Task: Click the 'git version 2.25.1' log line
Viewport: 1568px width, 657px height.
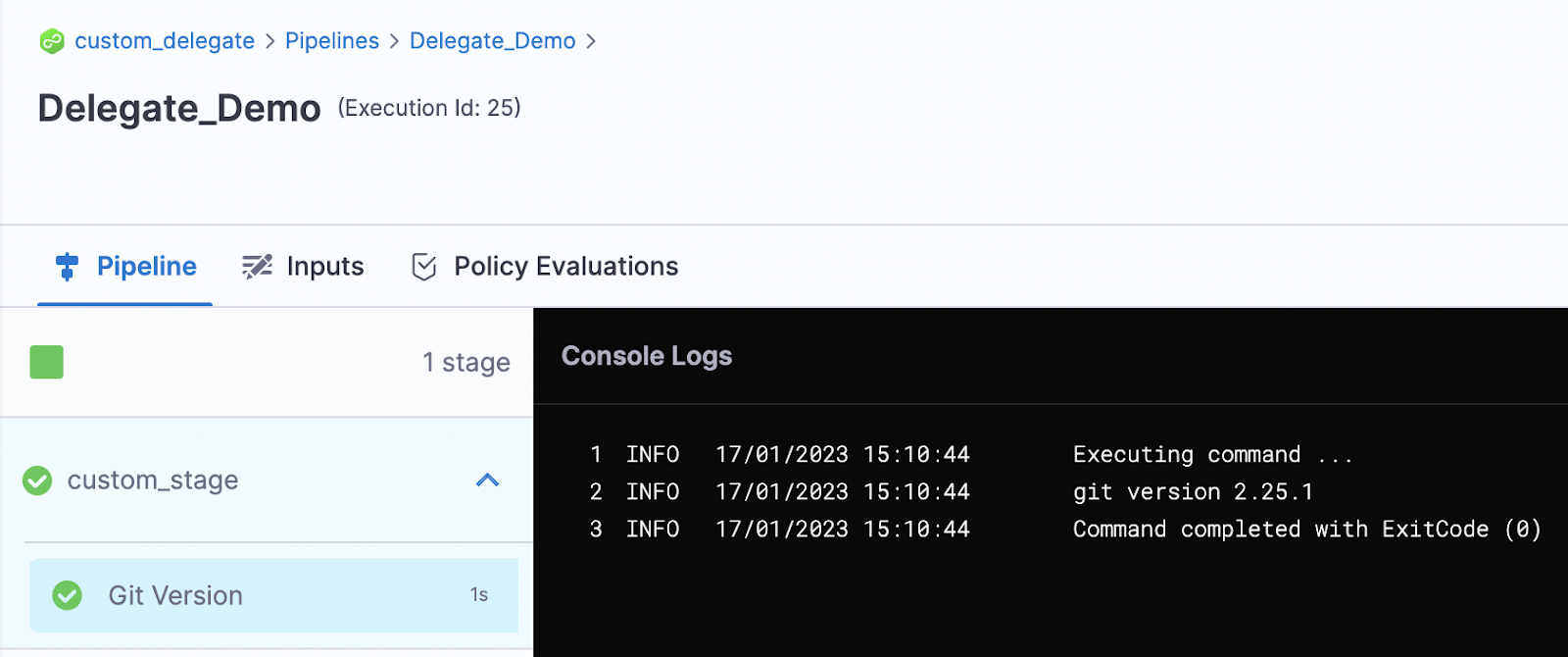Action: click(x=1192, y=492)
